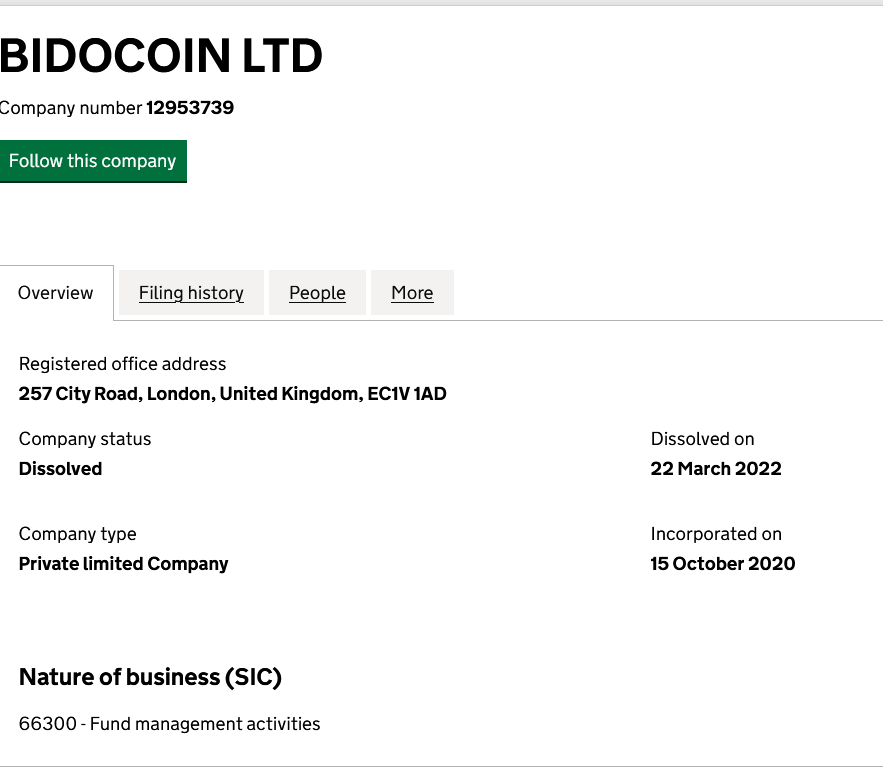
Task: Click the Company type label
Action: pyautogui.click(x=77, y=534)
